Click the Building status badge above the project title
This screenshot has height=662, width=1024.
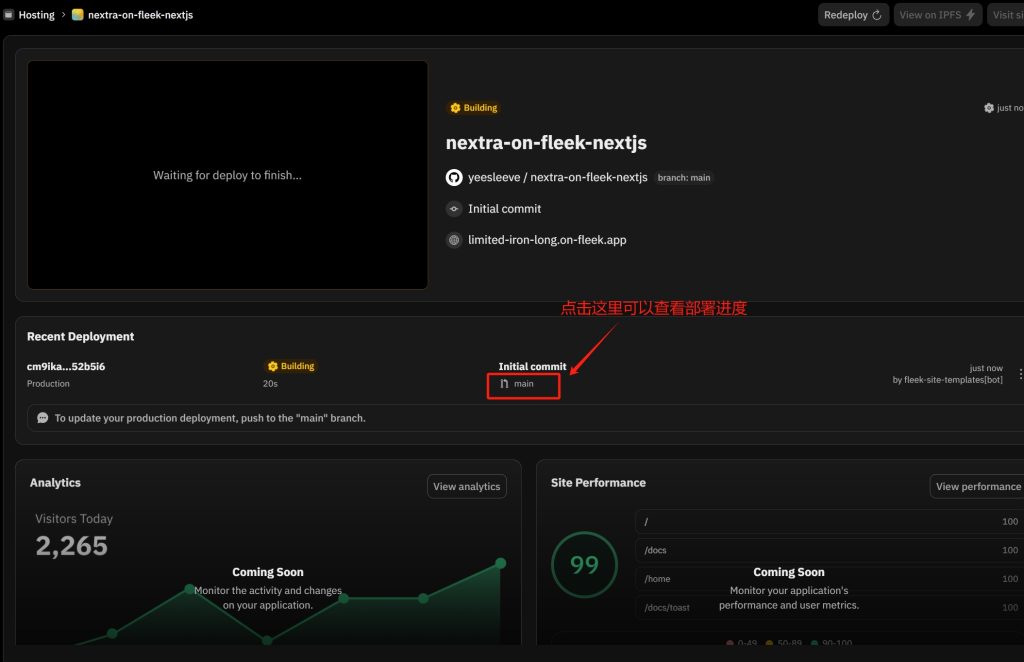click(473, 108)
